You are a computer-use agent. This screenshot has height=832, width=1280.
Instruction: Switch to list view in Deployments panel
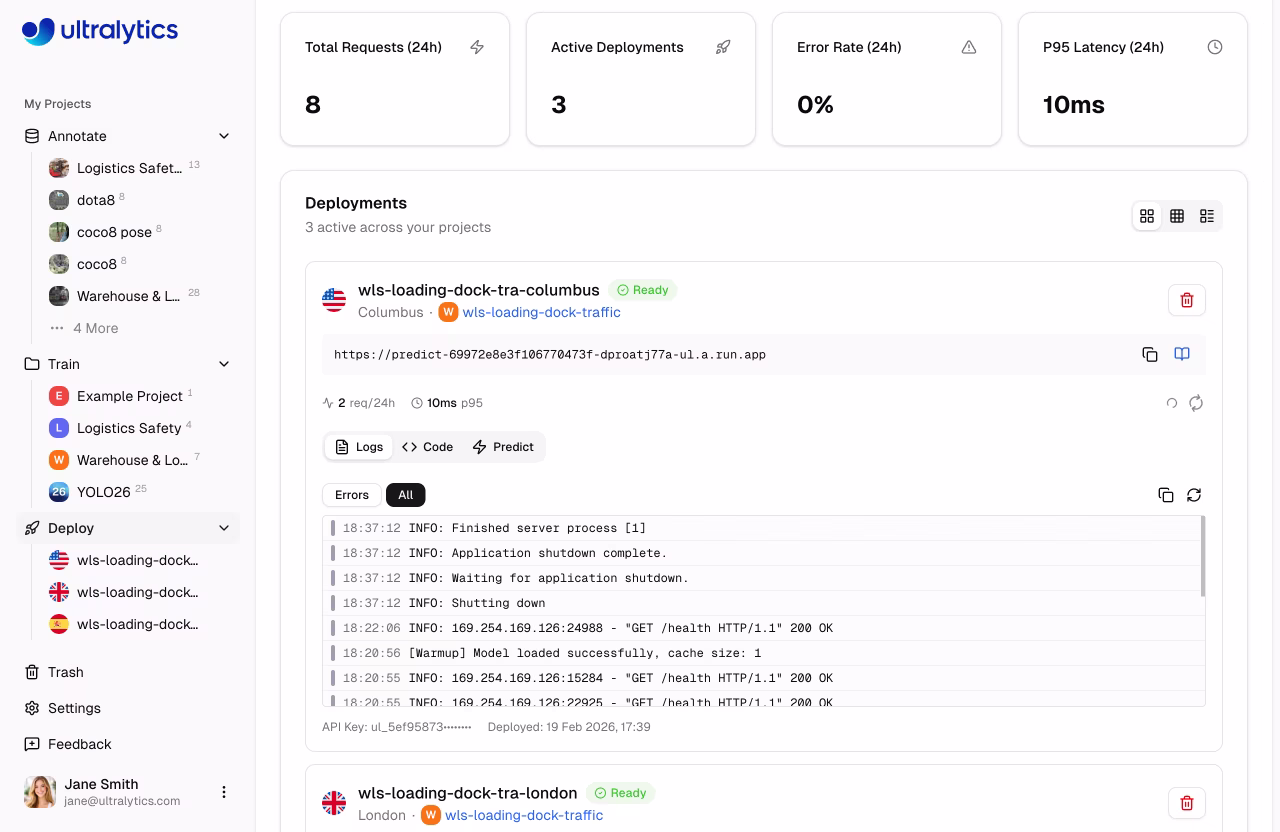(x=1207, y=215)
